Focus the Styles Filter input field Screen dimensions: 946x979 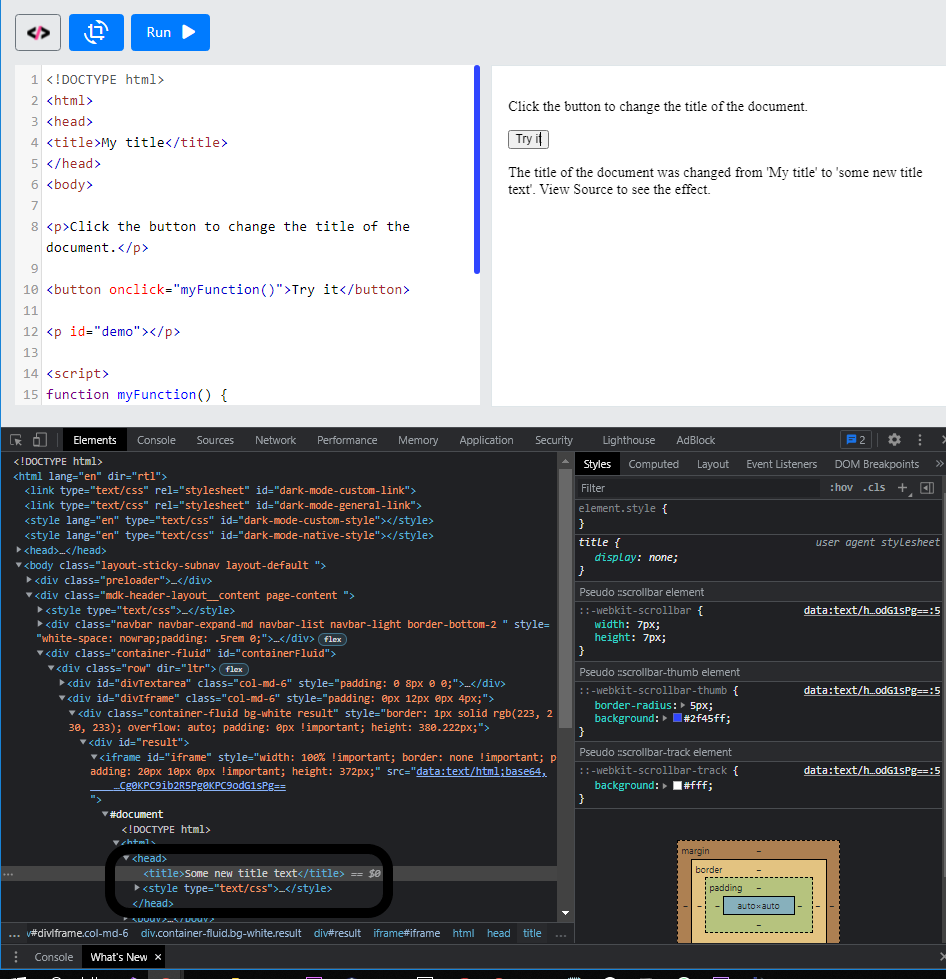pos(698,488)
